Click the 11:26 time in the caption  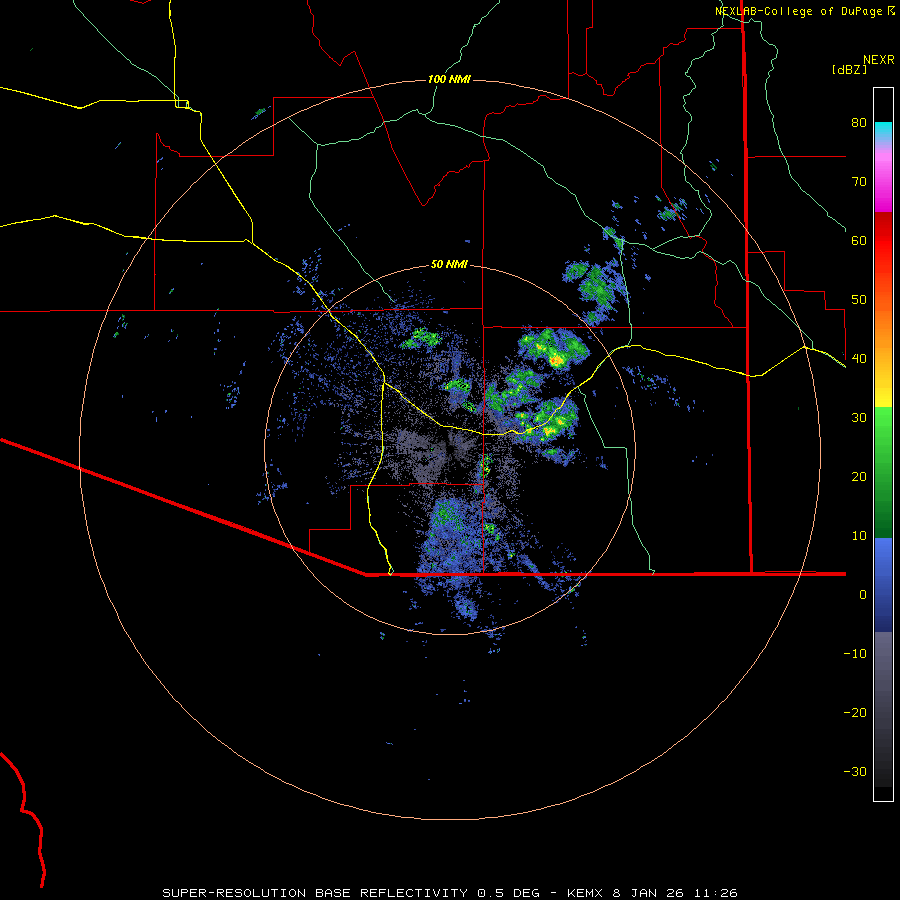(x=715, y=893)
